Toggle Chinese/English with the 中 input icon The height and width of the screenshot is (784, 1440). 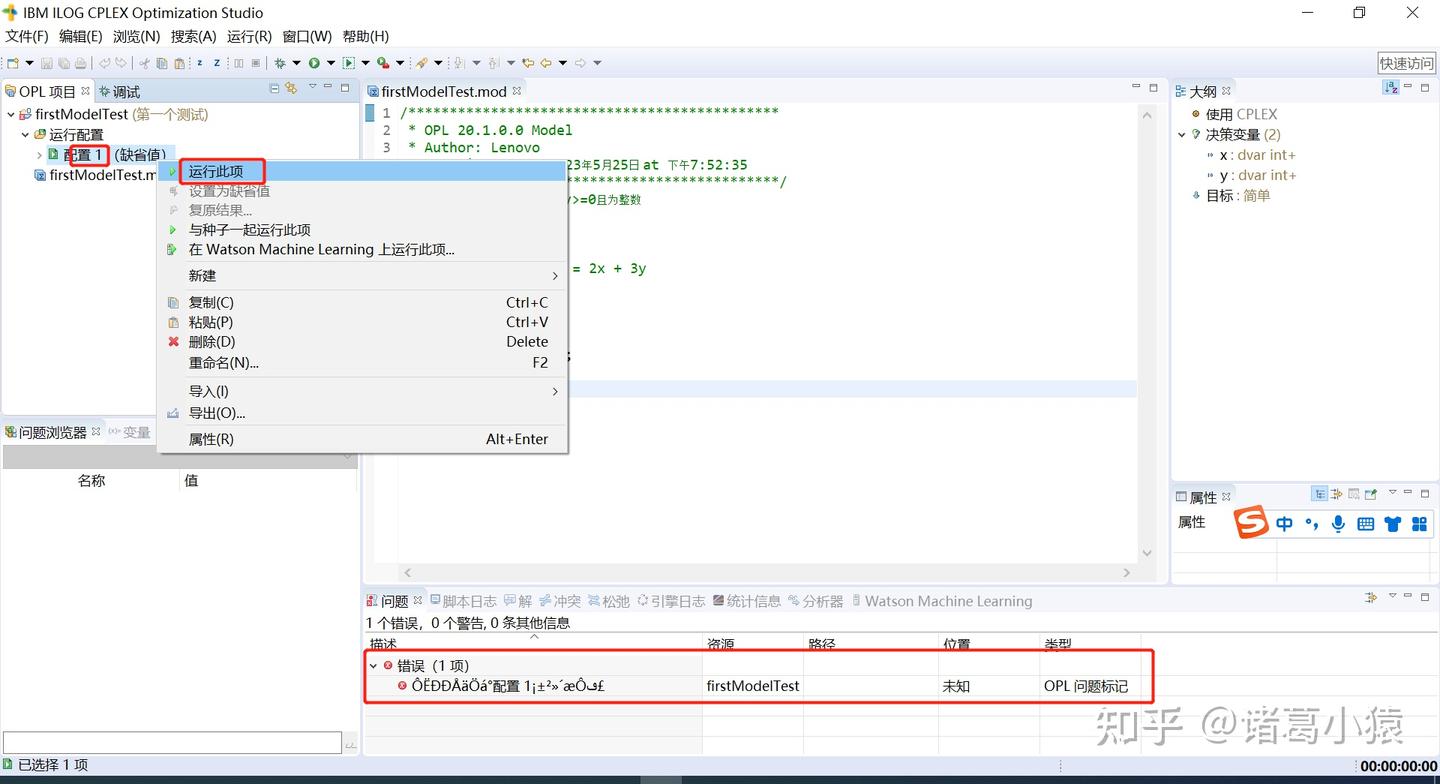point(1284,522)
